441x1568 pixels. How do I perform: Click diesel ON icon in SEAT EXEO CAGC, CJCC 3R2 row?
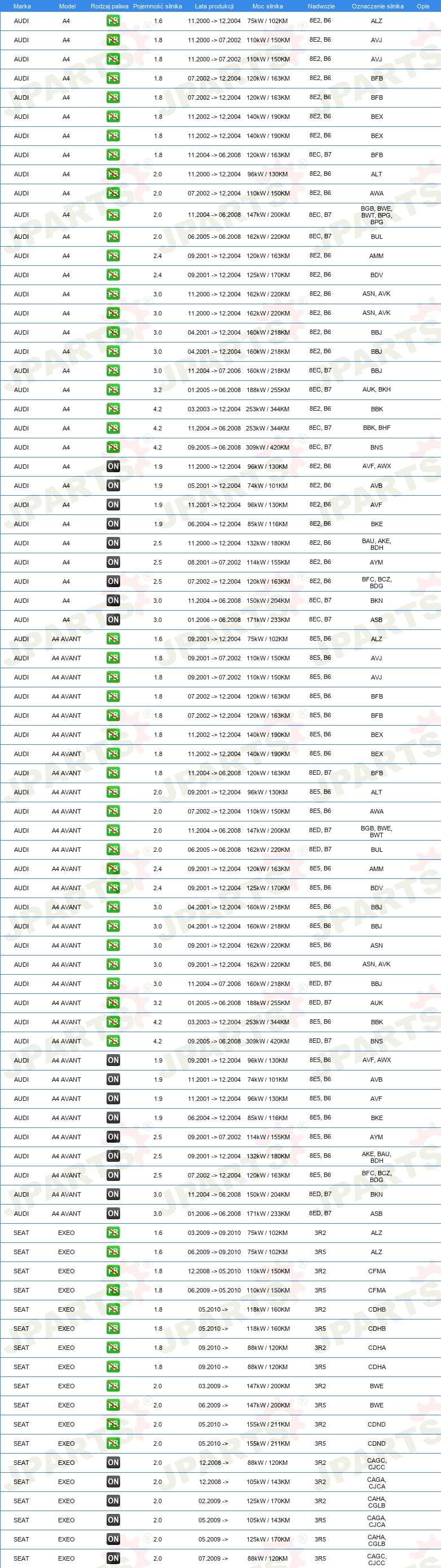click(113, 1463)
